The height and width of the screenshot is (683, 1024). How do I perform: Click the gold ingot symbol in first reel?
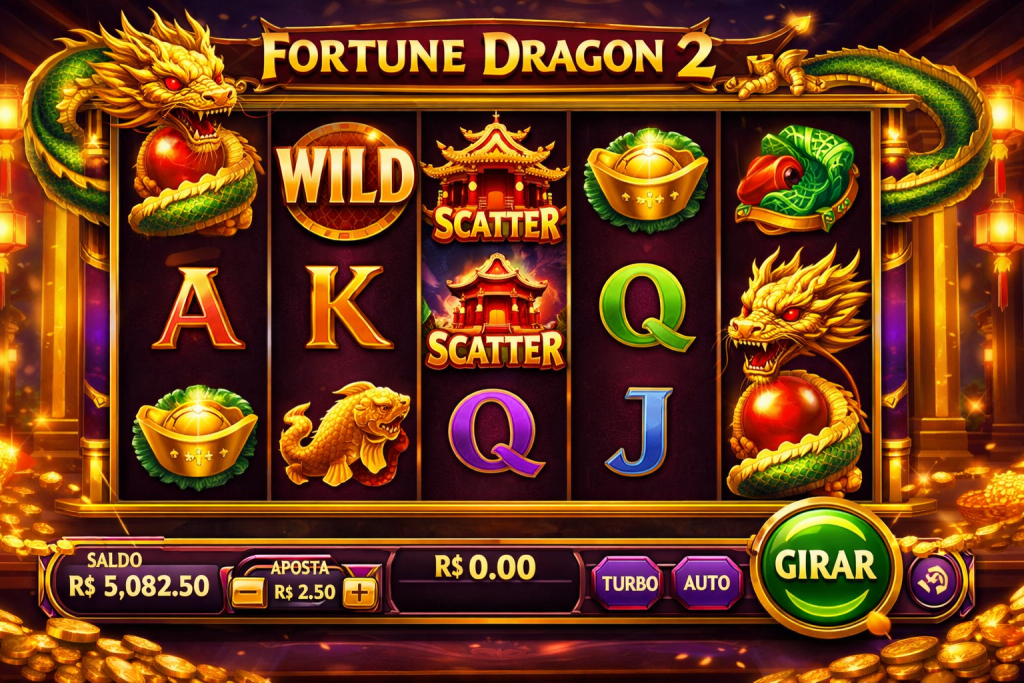pyautogui.click(x=195, y=436)
